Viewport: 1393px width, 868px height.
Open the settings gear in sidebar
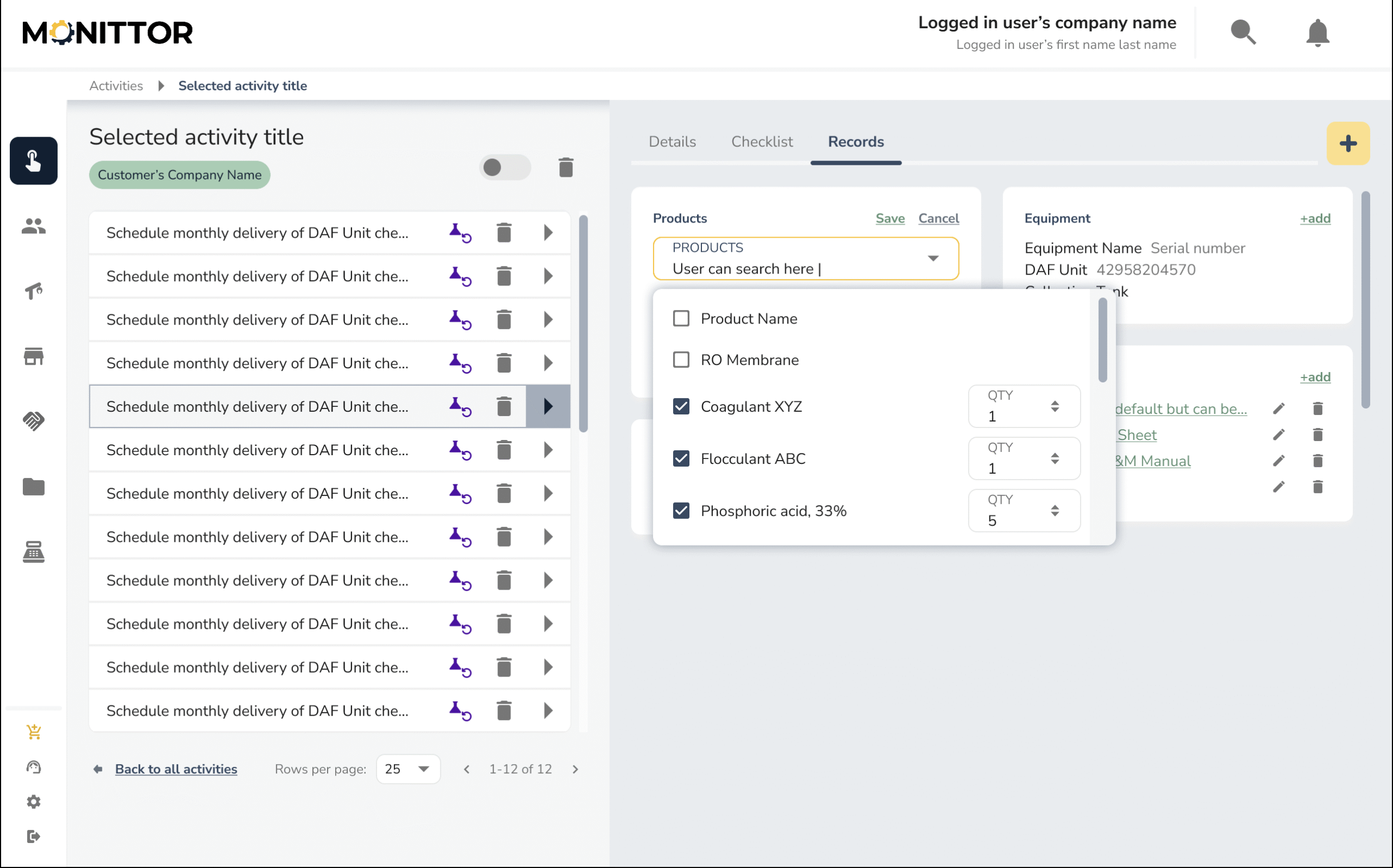(x=33, y=802)
